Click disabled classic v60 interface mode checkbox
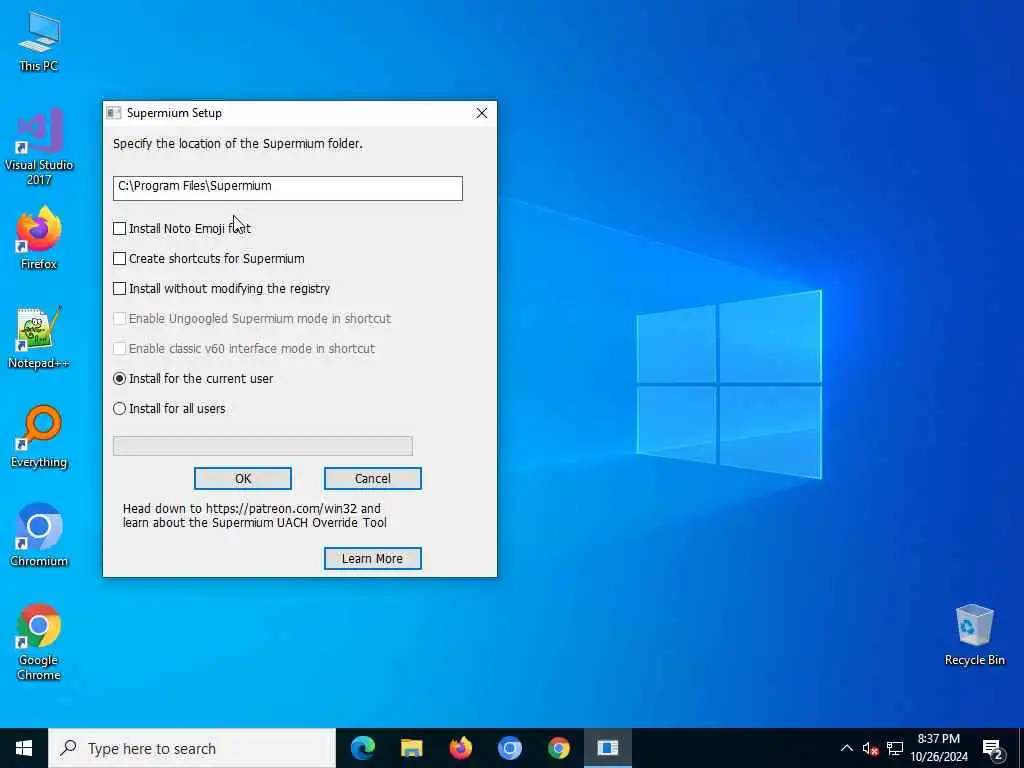This screenshot has width=1024, height=768. coord(120,349)
